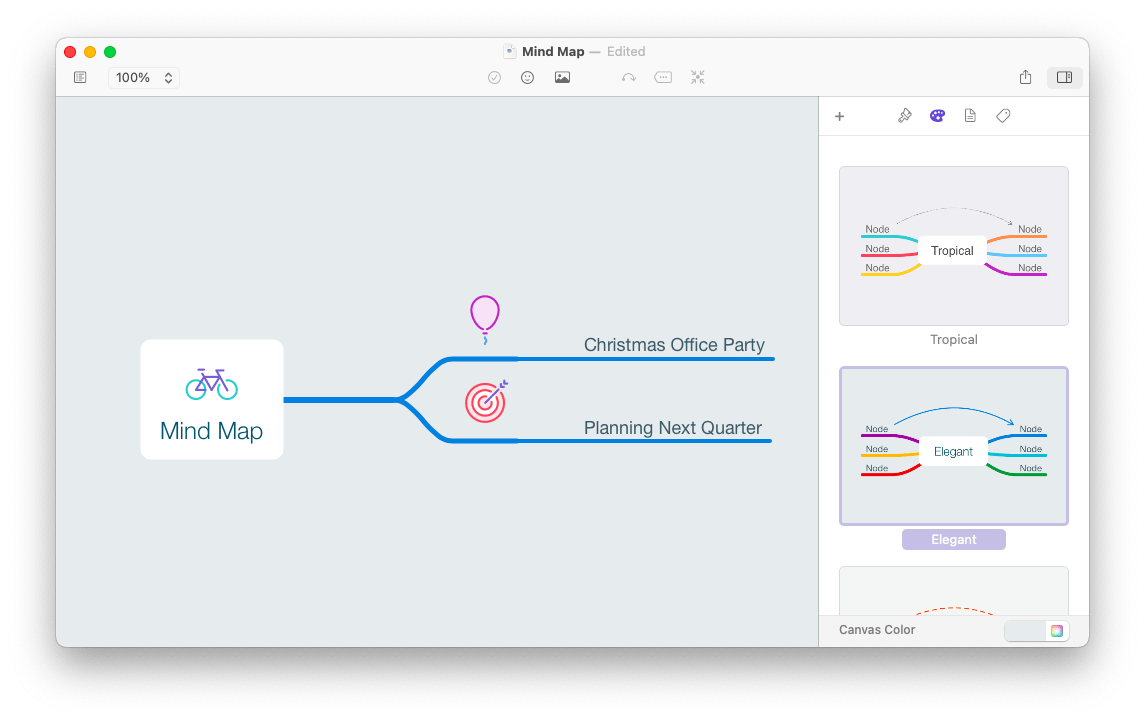Switch to the document info panel icon
Viewport: 1145px width, 721px height.
point(970,115)
